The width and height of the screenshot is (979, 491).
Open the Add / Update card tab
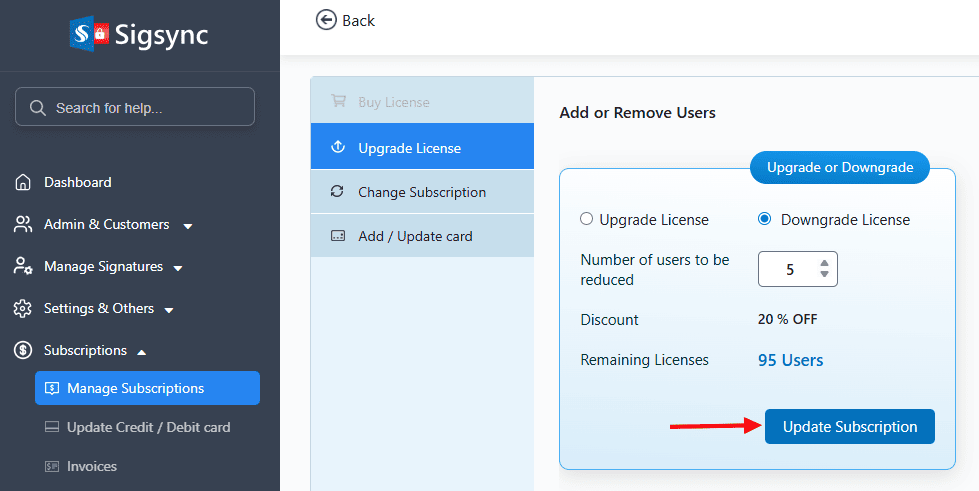[x=415, y=236]
